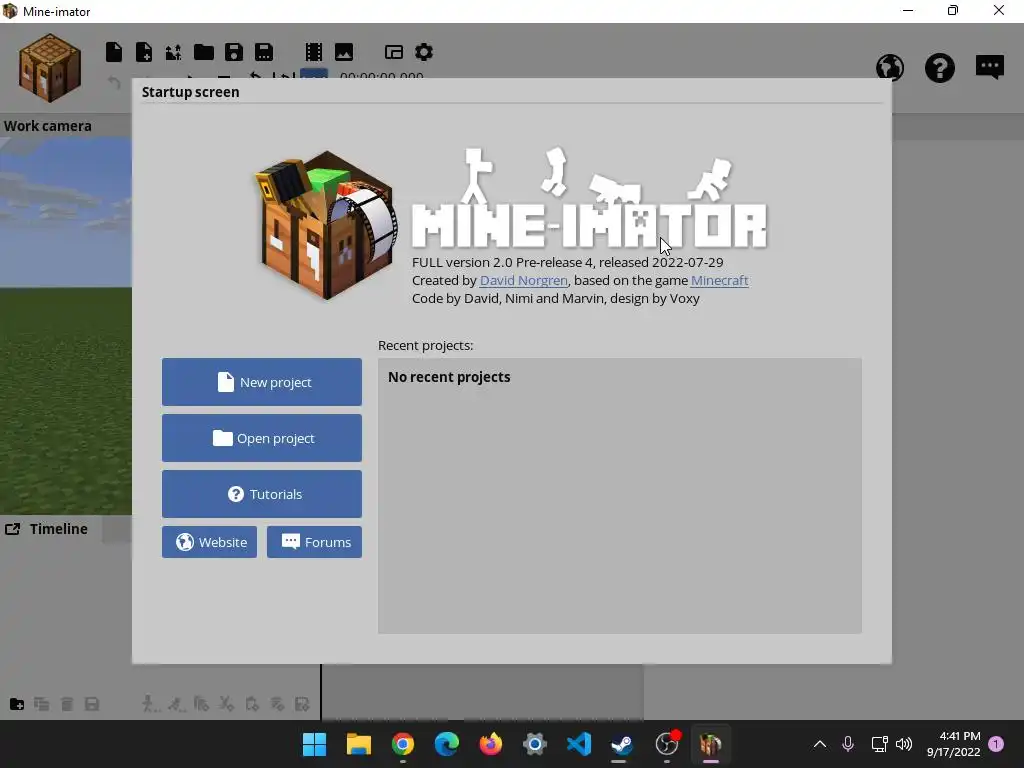Click the pop-out icon beside Timeline
1024x768 pixels.
click(12, 529)
